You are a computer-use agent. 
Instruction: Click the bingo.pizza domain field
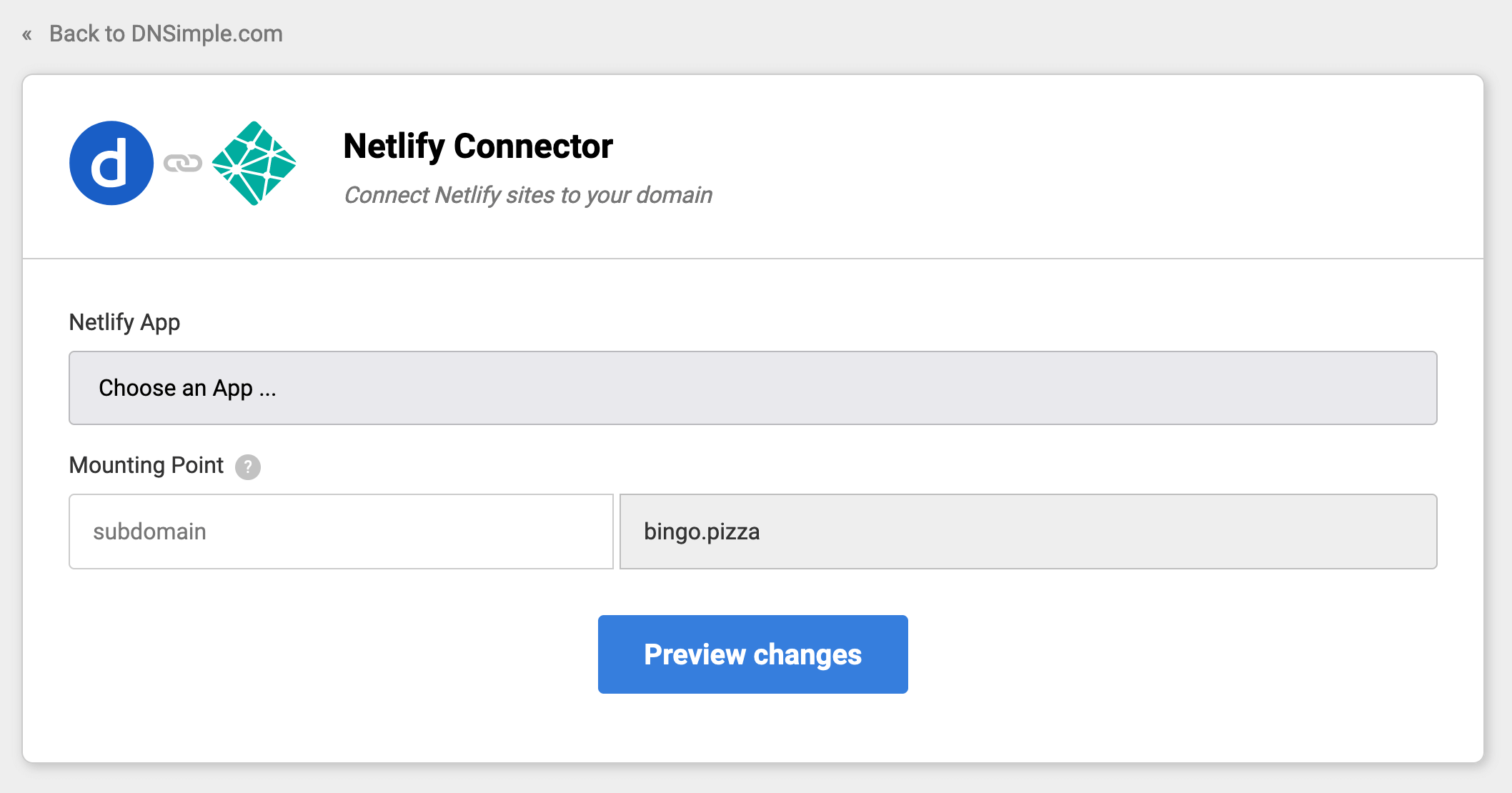(x=1028, y=532)
